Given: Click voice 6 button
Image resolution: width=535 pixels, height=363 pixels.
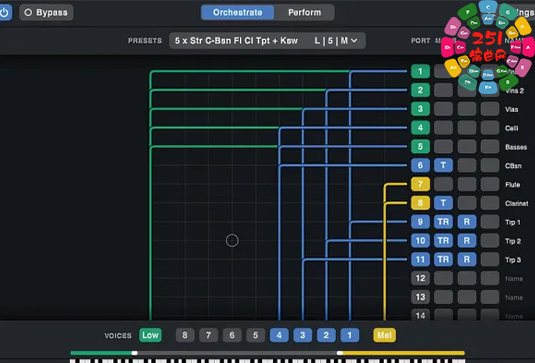Looking at the screenshot, I should click(232, 335).
